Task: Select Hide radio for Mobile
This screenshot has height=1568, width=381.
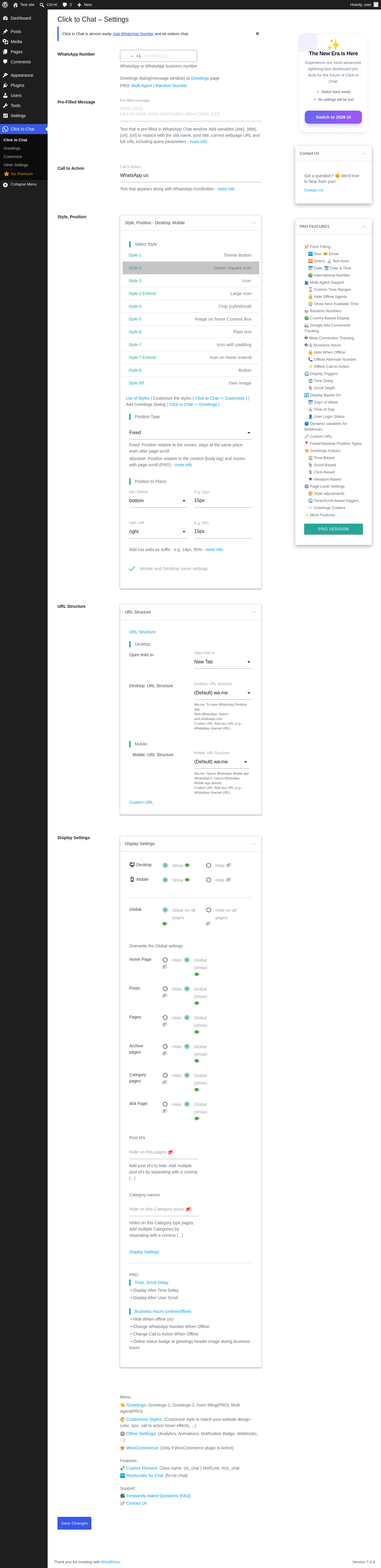Action: (x=208, y=880)
